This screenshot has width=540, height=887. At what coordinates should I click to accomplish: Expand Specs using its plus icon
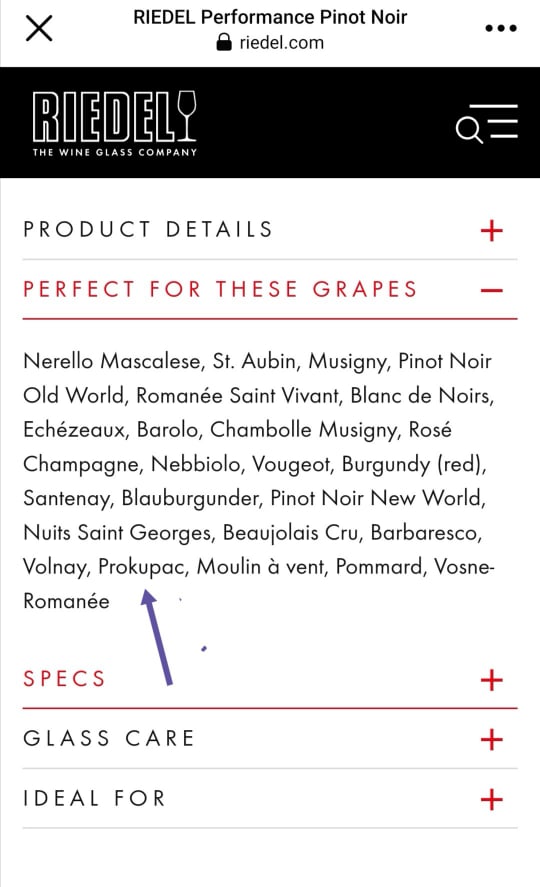click(x=491, y=679)
